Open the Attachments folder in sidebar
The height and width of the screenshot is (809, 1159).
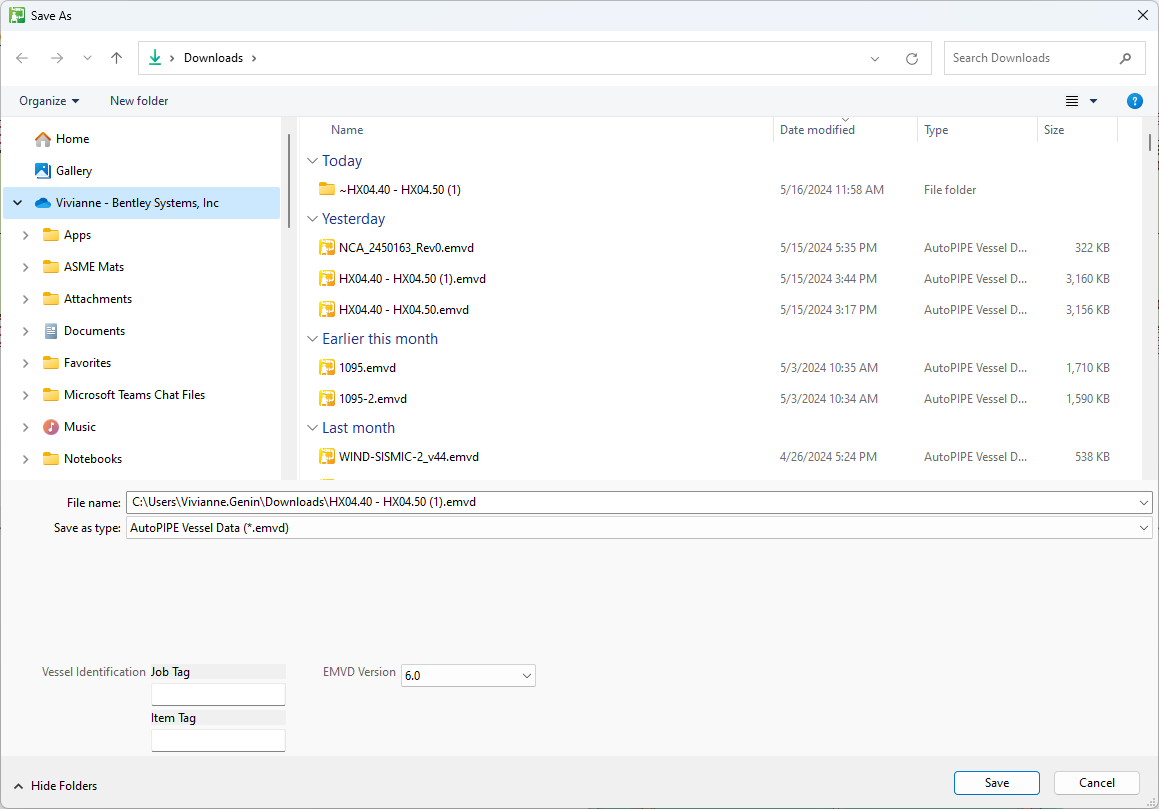[x=98, y=299]
